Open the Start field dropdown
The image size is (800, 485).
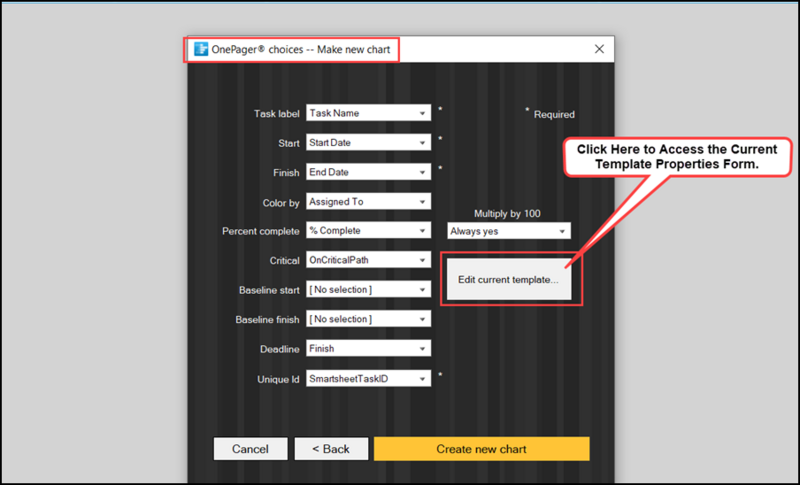click(368, 142)
